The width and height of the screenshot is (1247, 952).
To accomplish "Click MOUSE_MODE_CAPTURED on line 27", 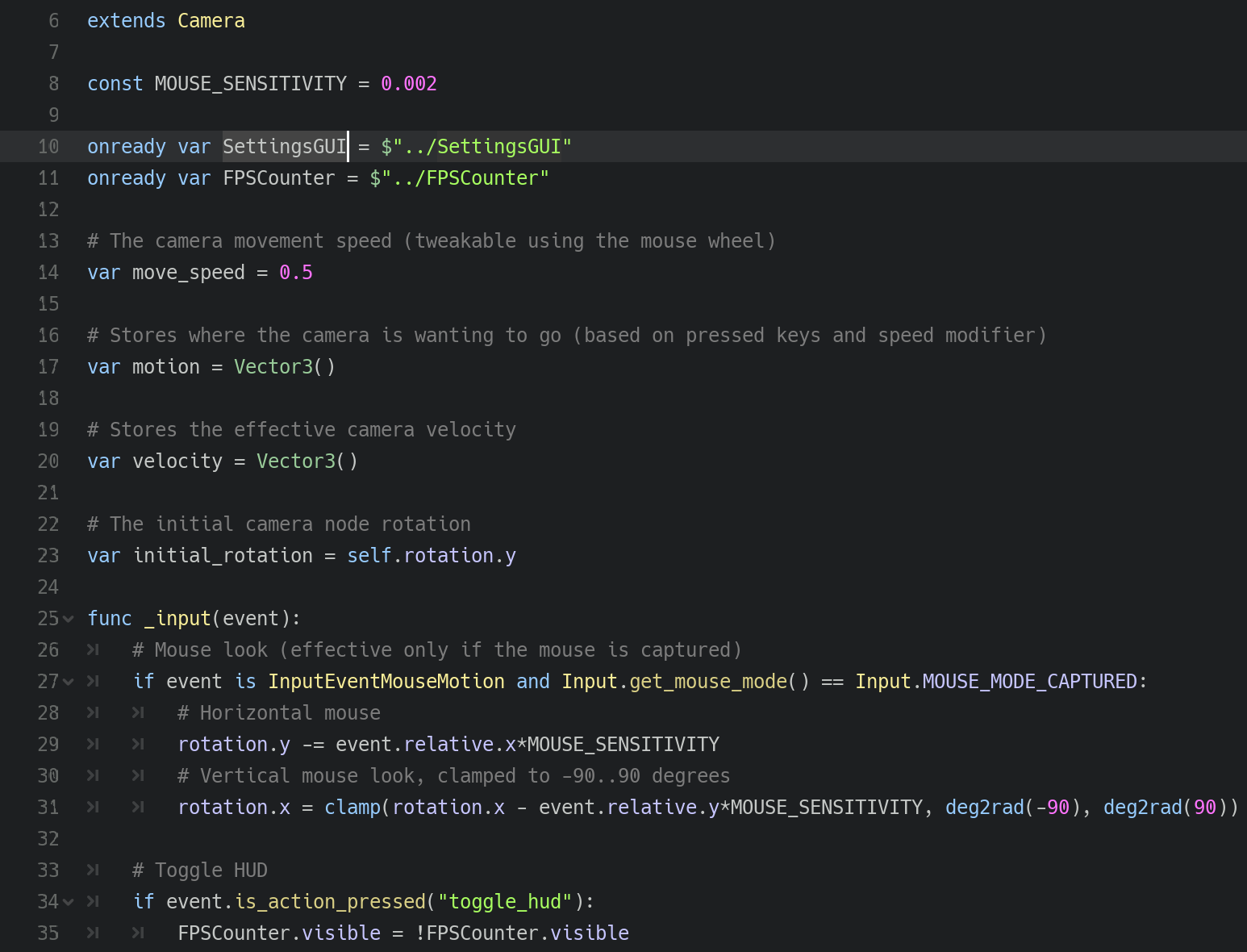I will (x=1030, y=682).
